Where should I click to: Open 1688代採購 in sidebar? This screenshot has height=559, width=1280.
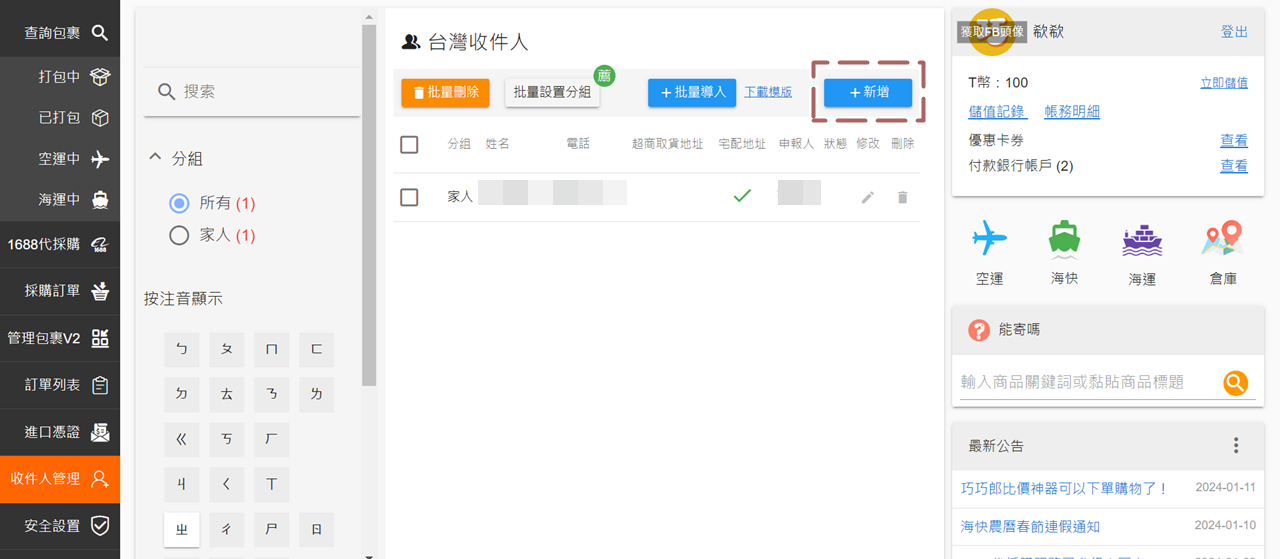pos(60,244)
